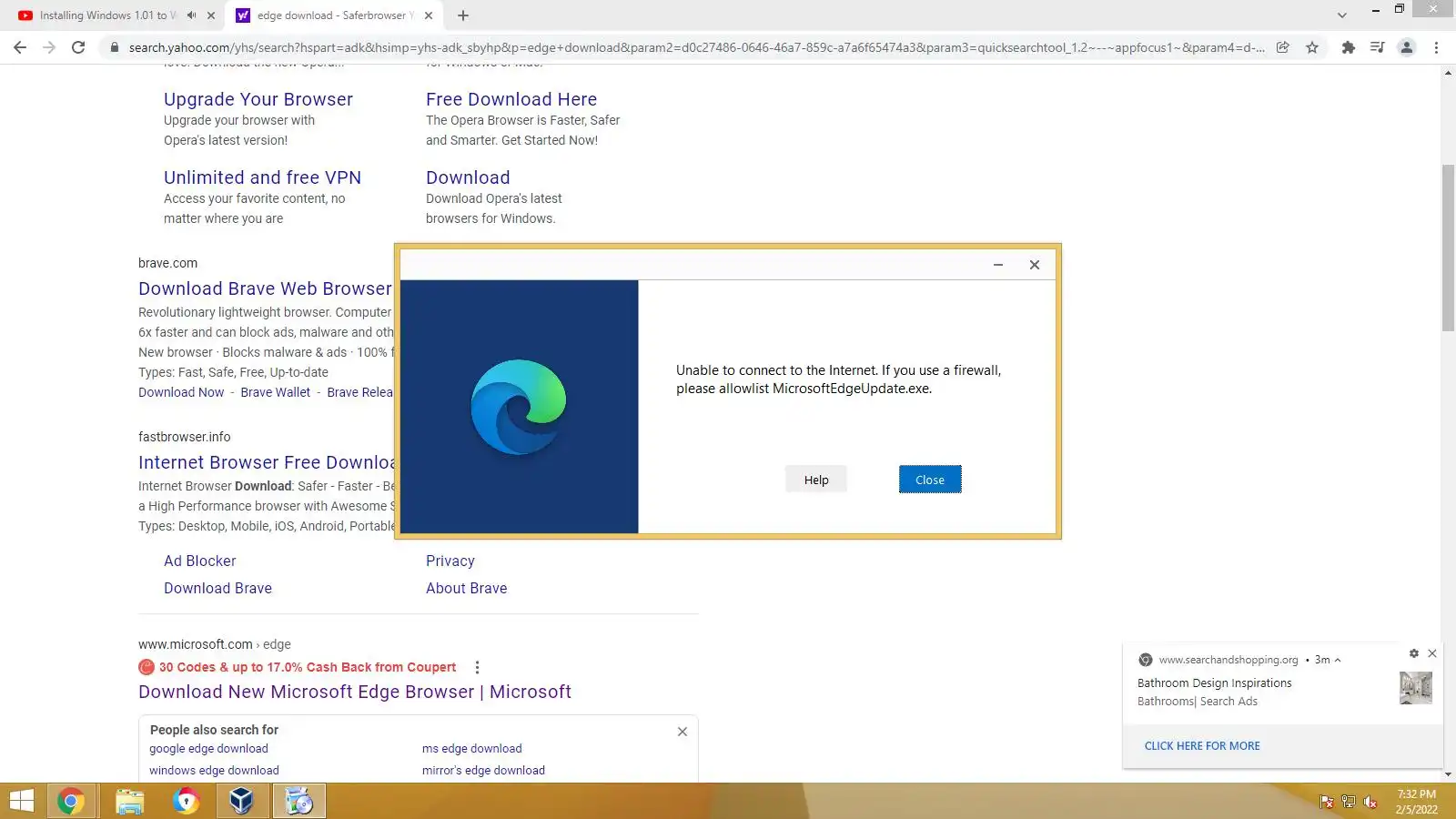
Task: Open a new browser tab
Action: click(x=463, y=15)
